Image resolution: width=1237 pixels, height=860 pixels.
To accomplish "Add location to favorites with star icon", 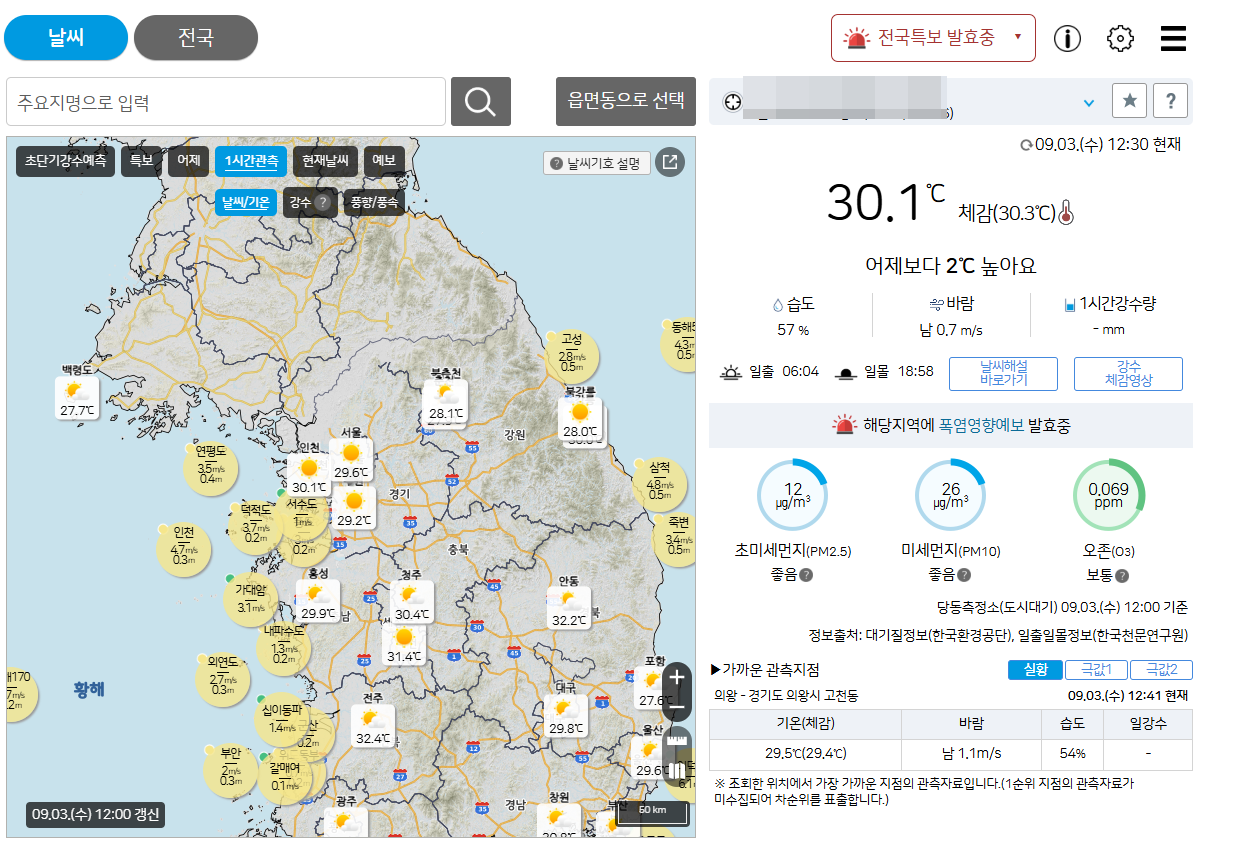I will click(x=1129, y=100).
